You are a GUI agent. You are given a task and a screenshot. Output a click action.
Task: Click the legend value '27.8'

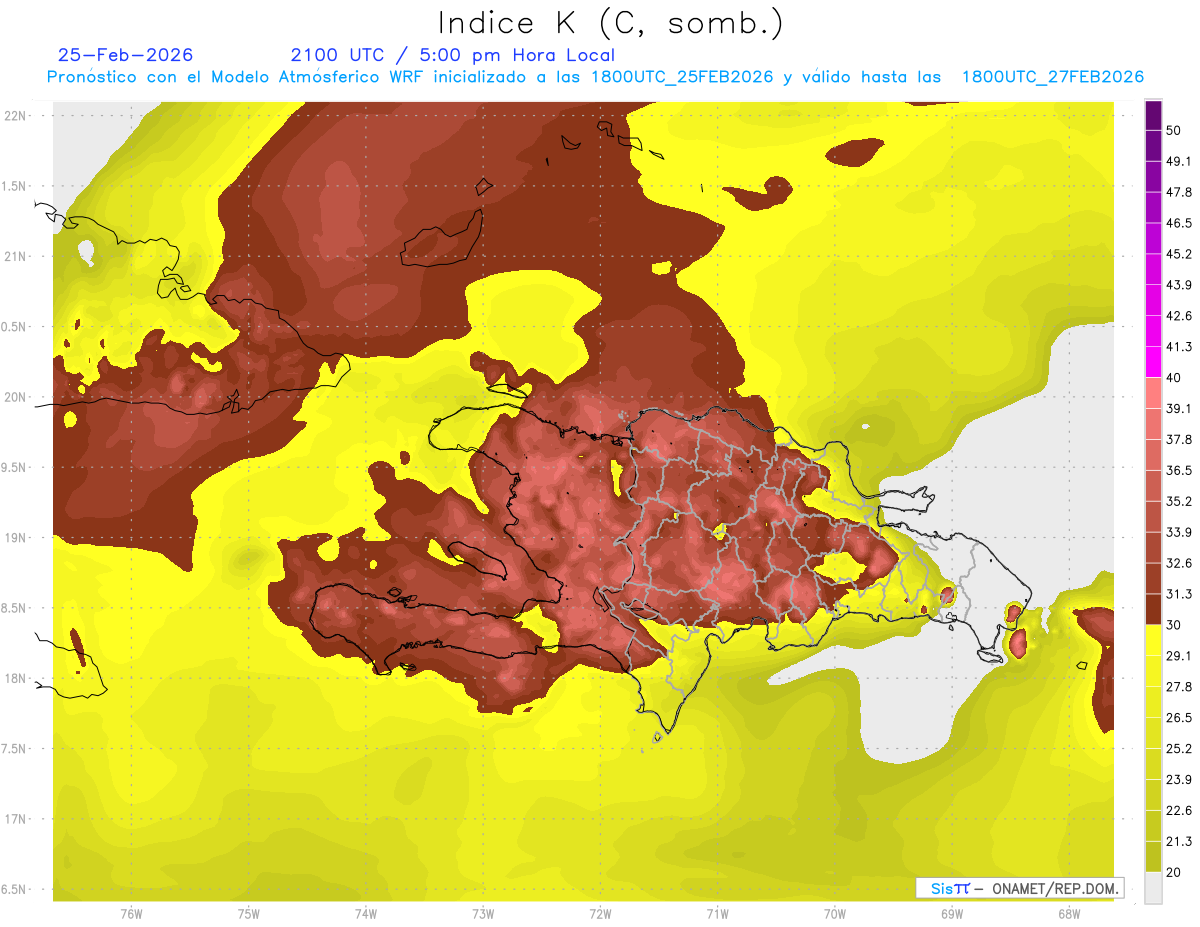click(x=1179, y=687)
